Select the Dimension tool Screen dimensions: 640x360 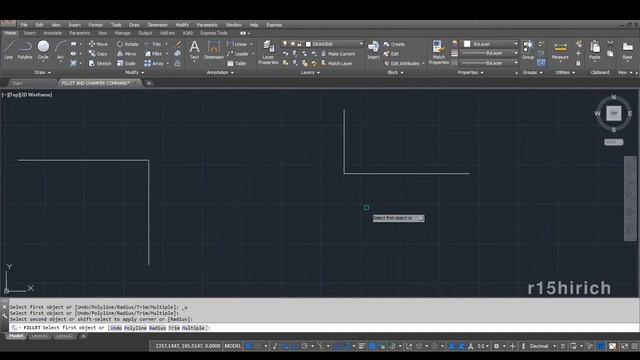213,50
